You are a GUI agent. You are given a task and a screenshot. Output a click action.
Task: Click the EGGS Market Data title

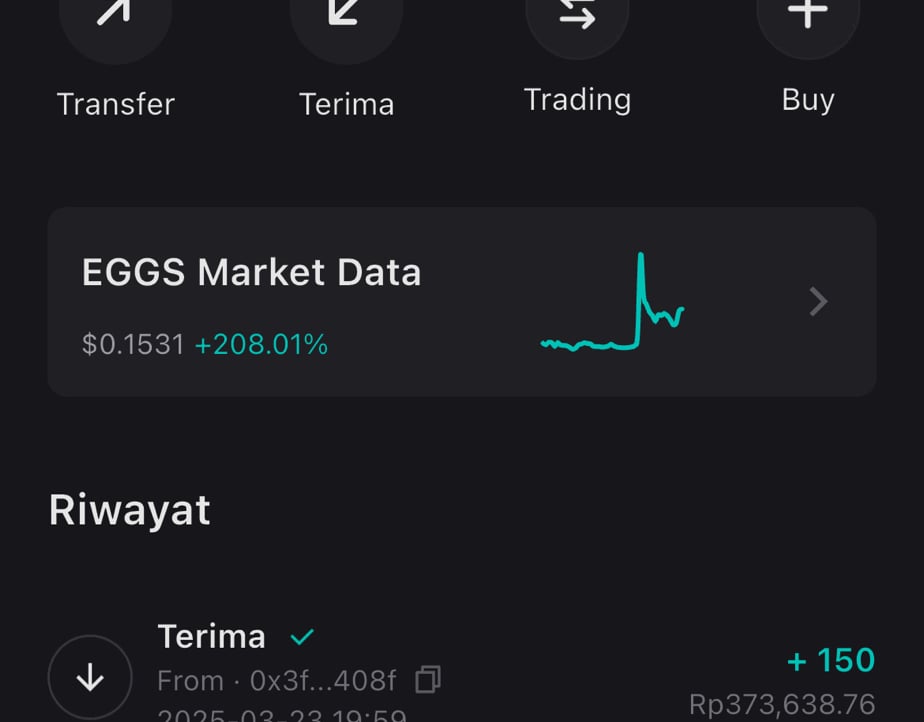(x=252, y=272)
